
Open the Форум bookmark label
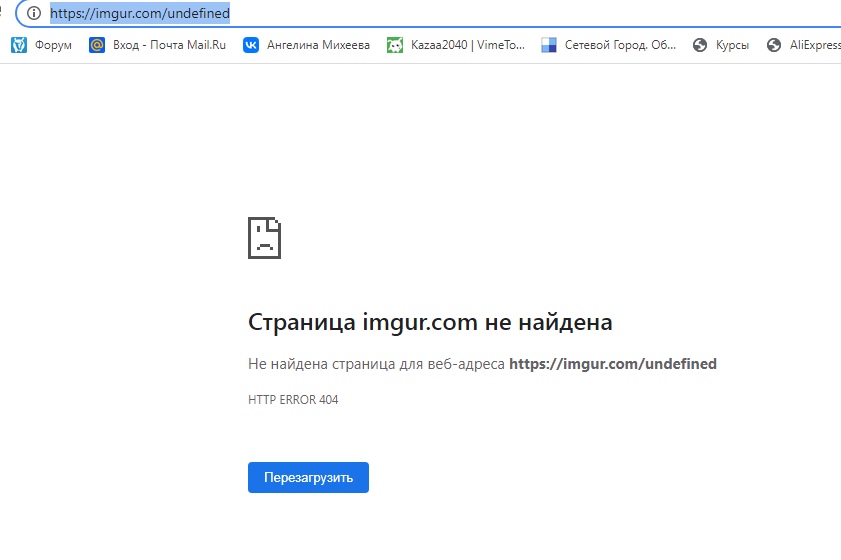coord(53,45)
